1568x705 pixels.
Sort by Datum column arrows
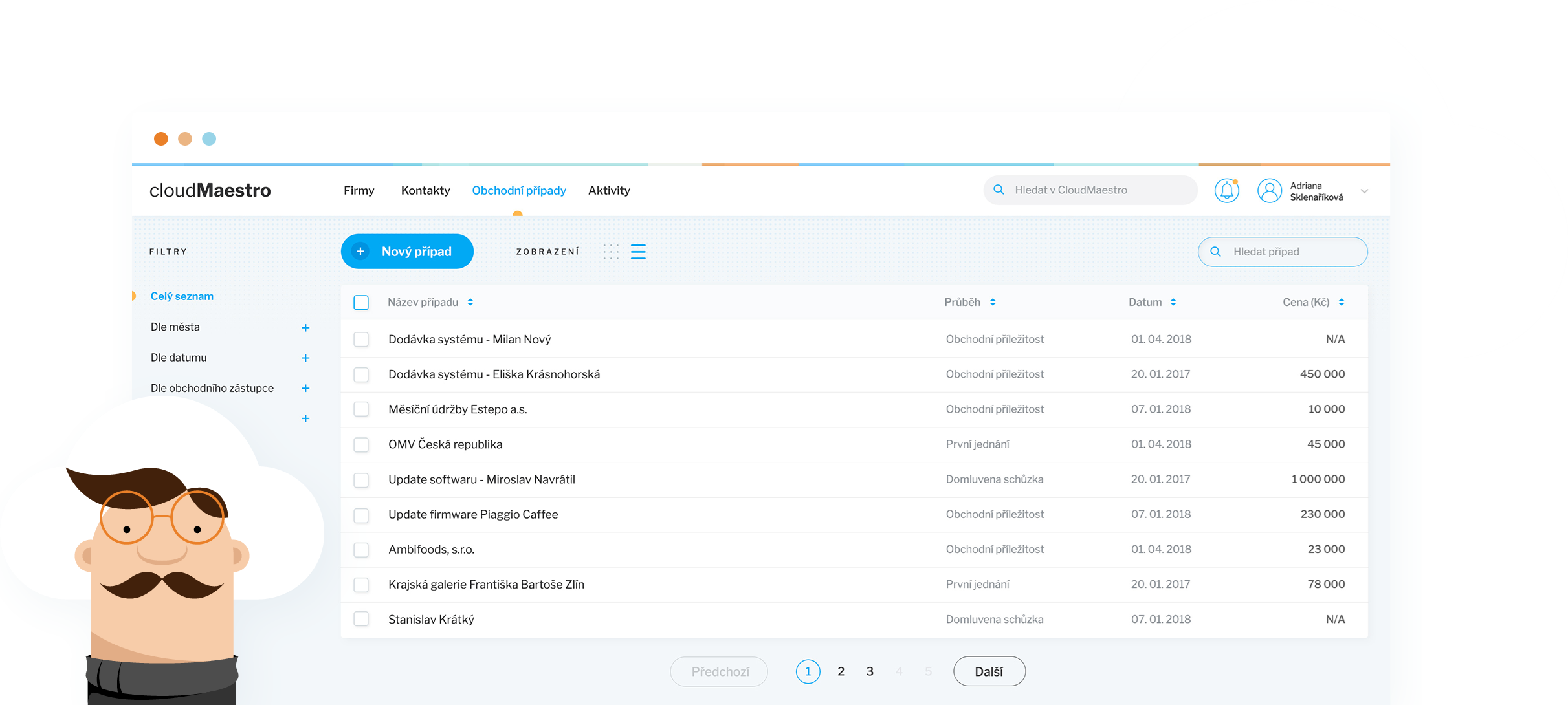tap(1173, 302)
